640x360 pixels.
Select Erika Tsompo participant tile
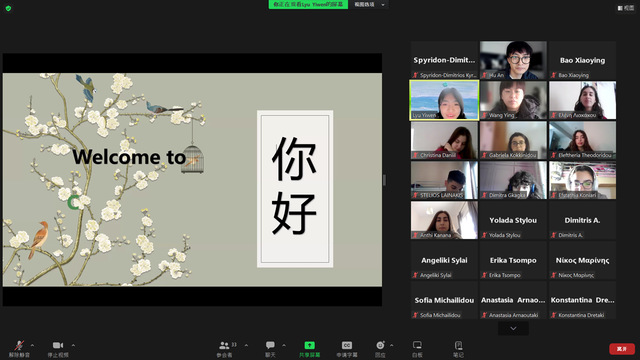point(513,260)
